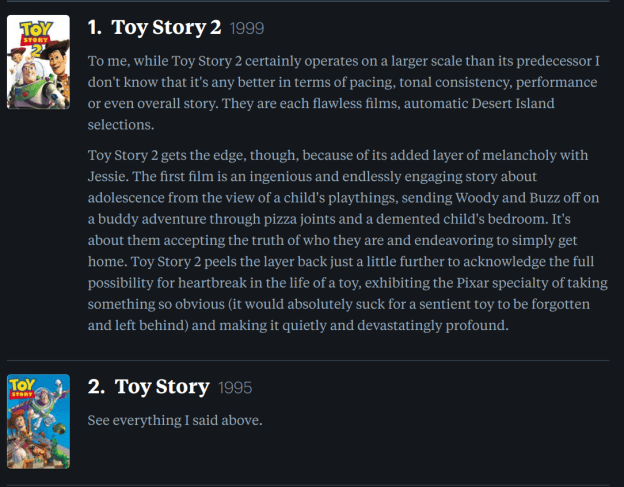Open the "Toy Story" title in entry 2
Image resolution: width=624 pixels, height=487 pixels.
point(162,387)
